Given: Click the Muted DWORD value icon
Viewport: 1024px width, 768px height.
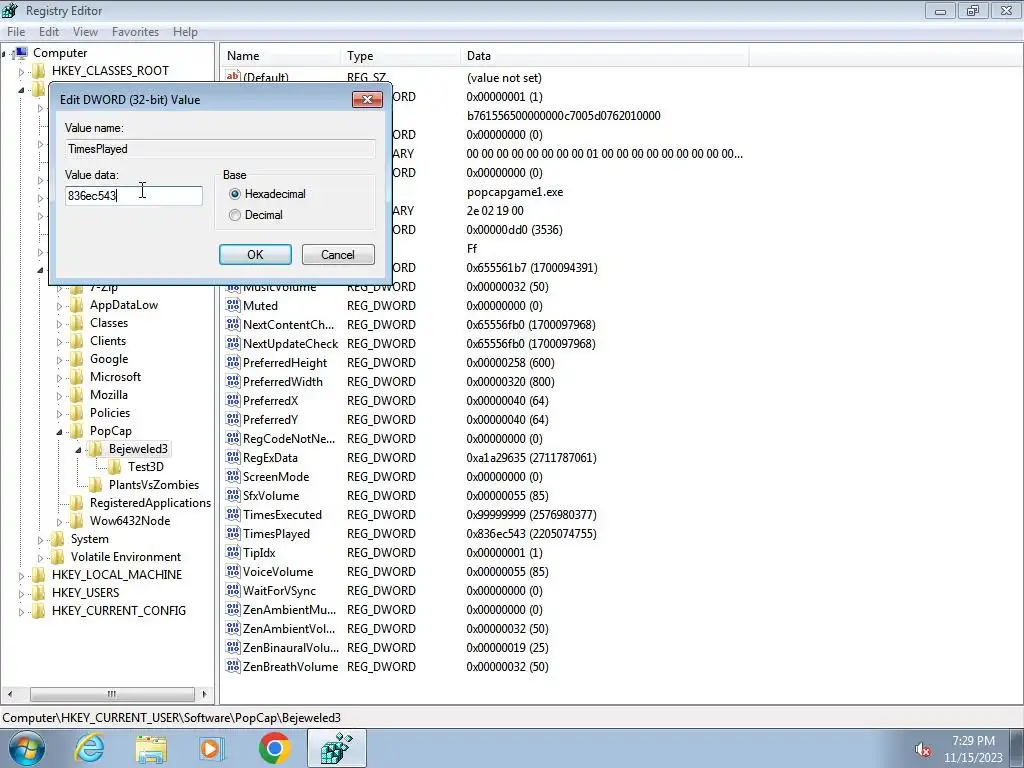Looking at the screenshot, I should (x=233, y=305).
